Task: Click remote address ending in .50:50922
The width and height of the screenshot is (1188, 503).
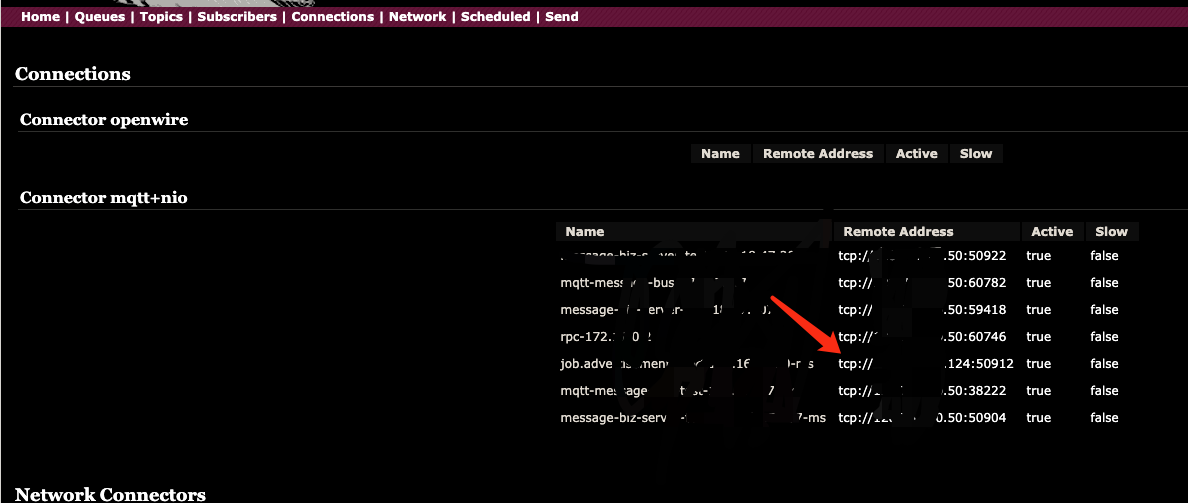Action: click(922, 256)
